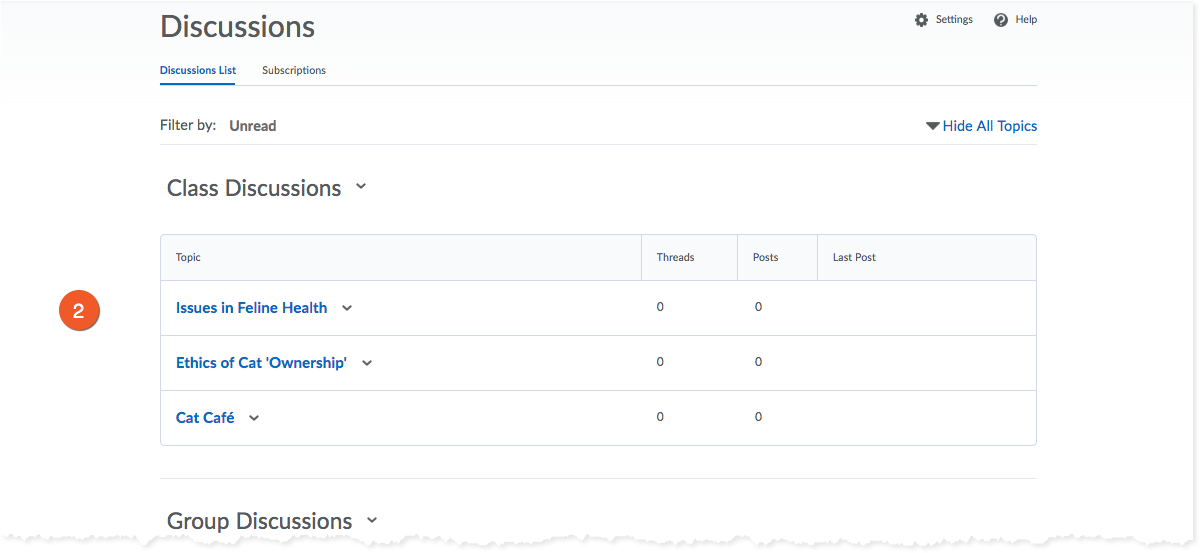1200x553 pixels.
Task: Open Issues in Feline Health topic
Action: coord(251,308)
